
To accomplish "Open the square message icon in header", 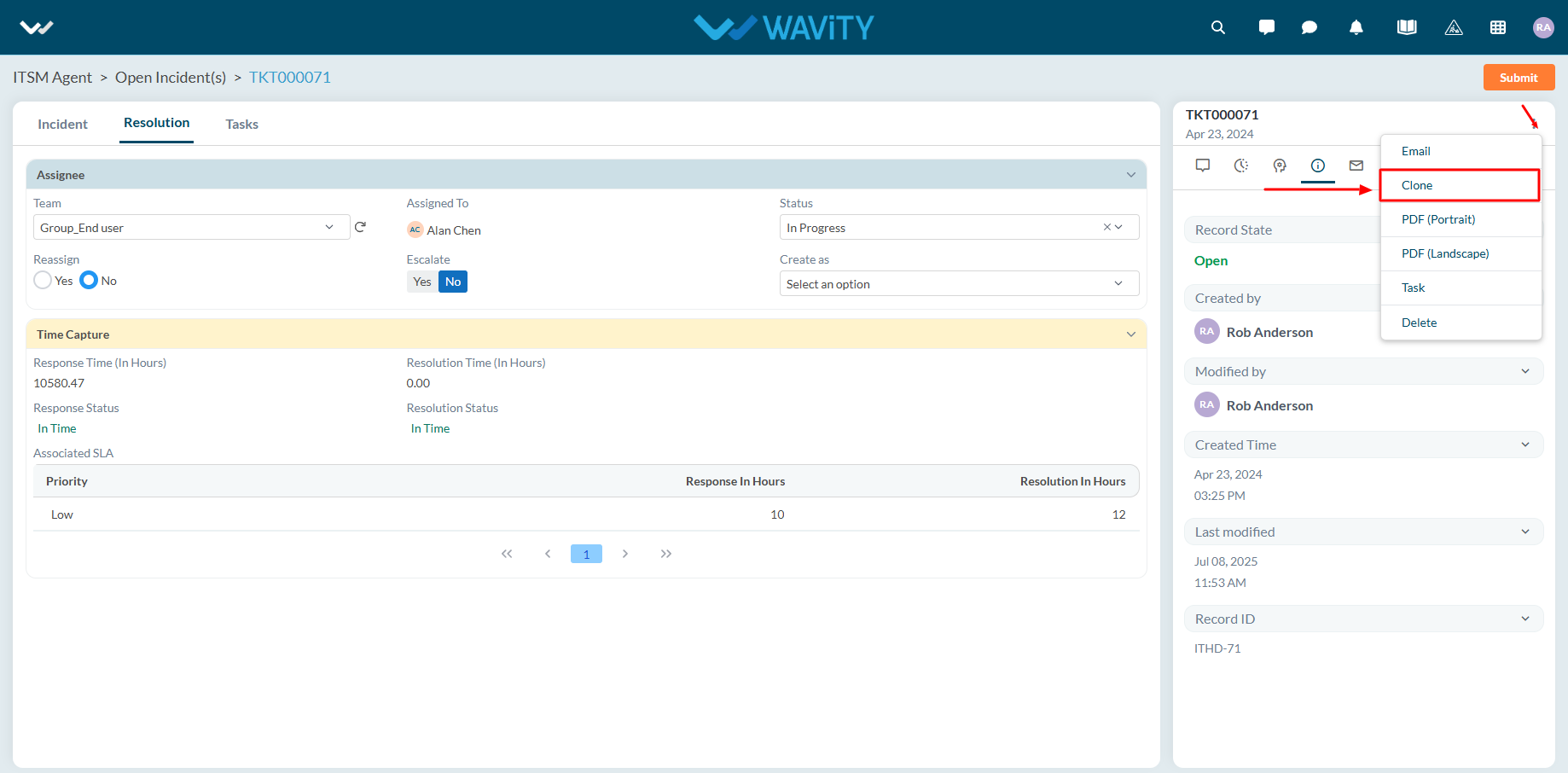I will click(x=1267, y=27).
